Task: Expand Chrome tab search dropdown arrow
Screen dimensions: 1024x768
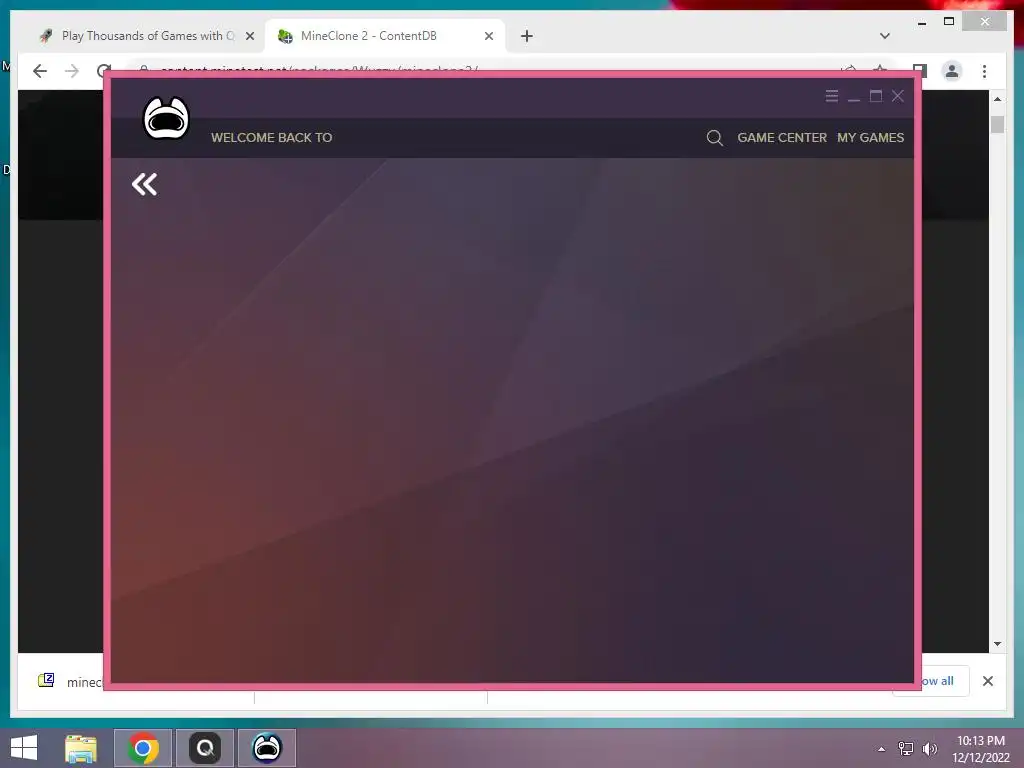Action: [x=884, y=36]
